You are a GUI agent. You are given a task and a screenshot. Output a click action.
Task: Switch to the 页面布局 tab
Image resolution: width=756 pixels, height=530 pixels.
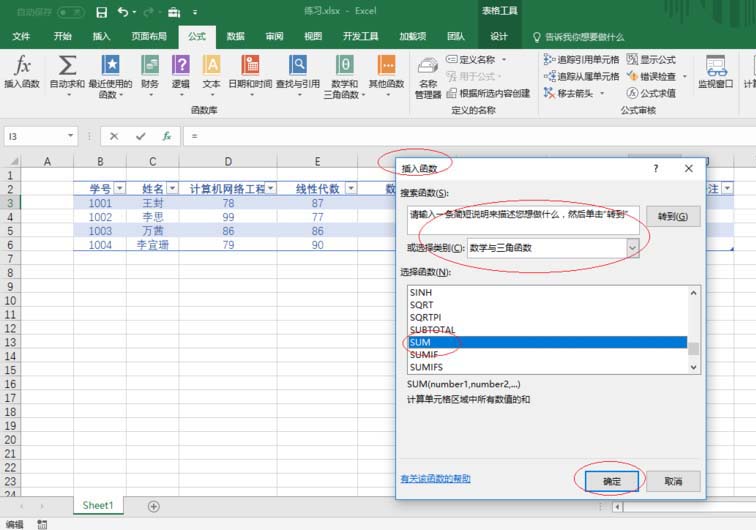pos(149,36)
